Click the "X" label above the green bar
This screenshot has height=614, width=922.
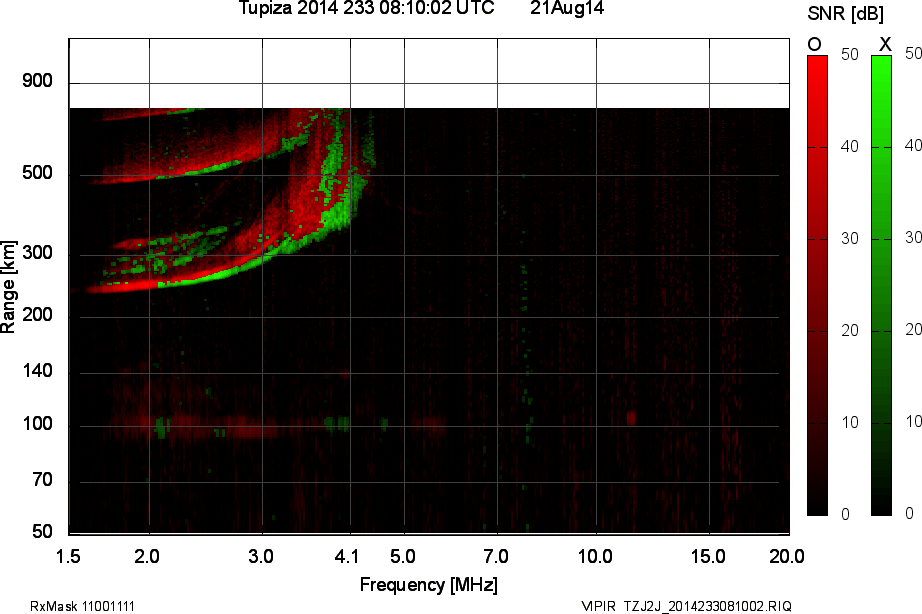coord(883,44)
